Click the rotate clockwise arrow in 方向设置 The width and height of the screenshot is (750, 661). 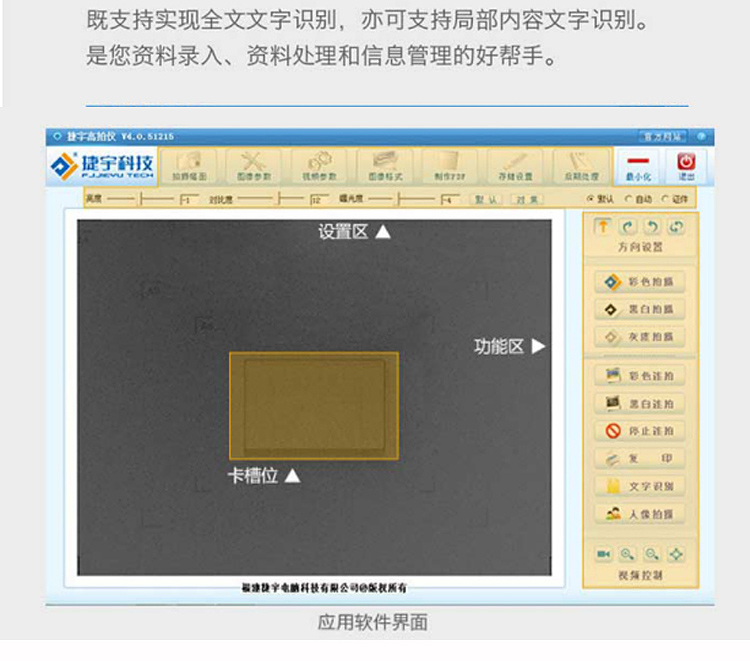point(628,227)
